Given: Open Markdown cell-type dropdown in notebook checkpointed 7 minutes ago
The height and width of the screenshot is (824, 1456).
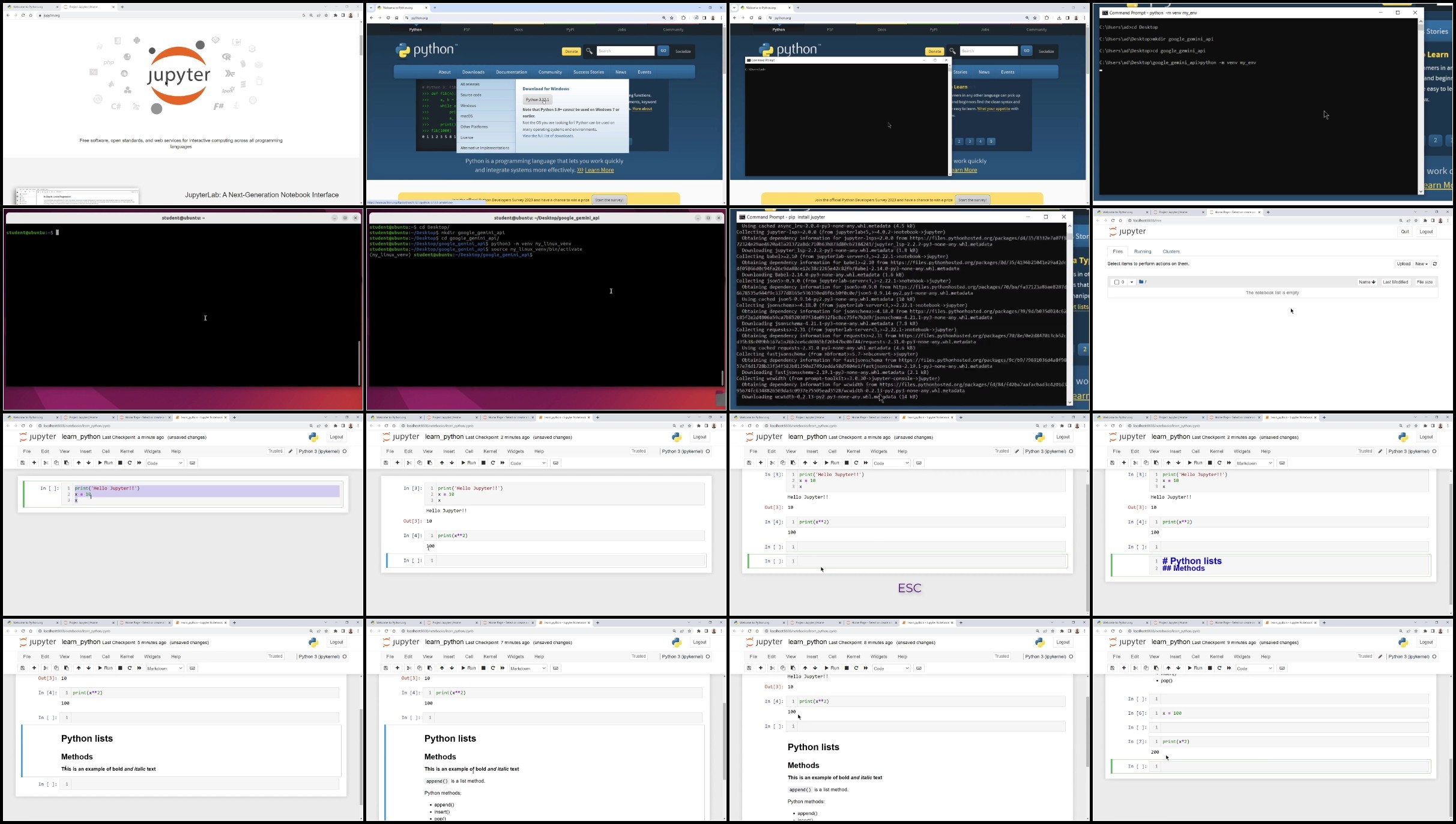Looking at the screenshot, I should (528, 668).
